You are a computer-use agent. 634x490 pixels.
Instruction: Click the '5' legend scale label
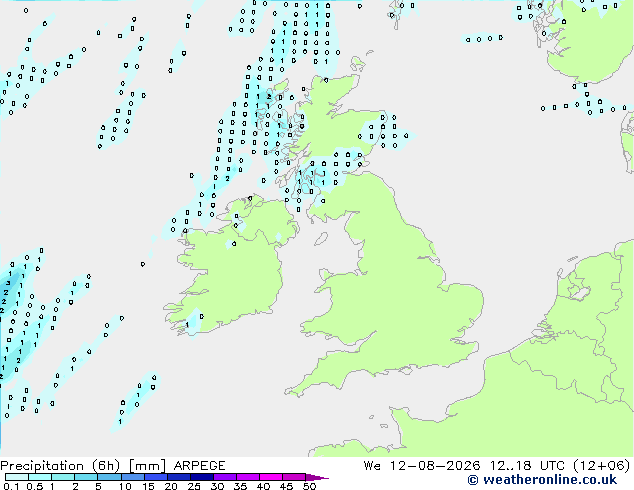coord(98,486)
